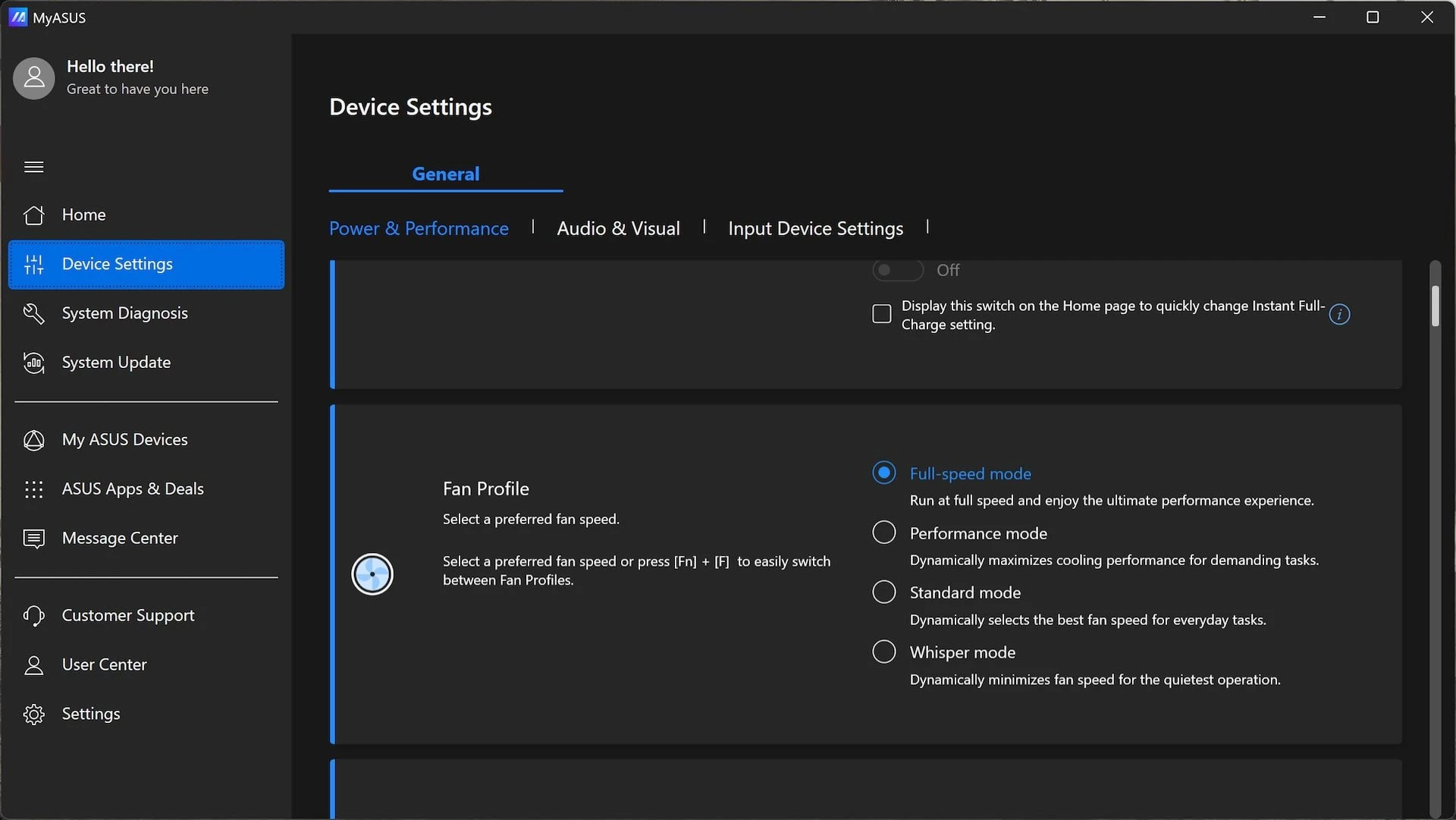Viewport: 1456px width, 820px height.
Task: Click 'Dynamically minimizes fan speed' description
Action: 1095,680
